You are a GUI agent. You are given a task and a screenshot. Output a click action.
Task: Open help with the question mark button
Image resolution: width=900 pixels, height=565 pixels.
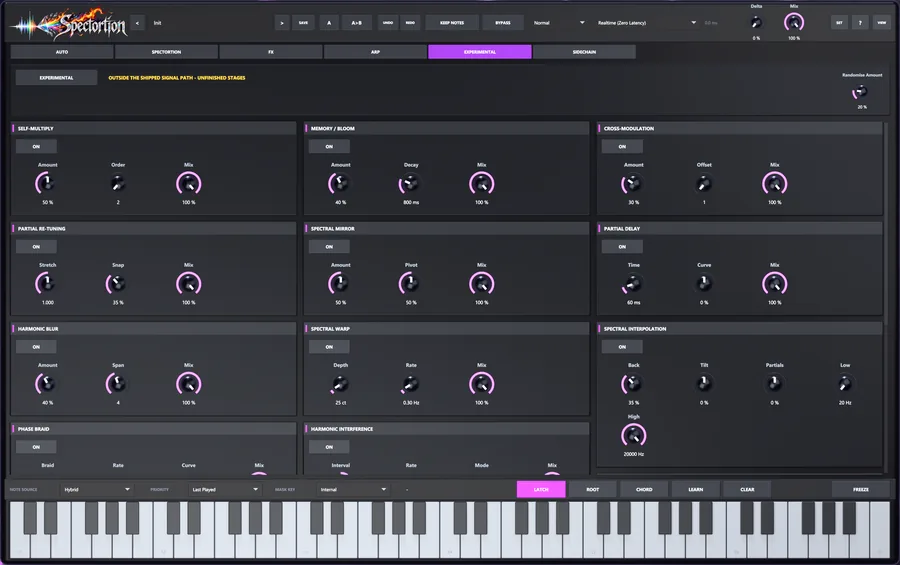(x=860, y=23)
